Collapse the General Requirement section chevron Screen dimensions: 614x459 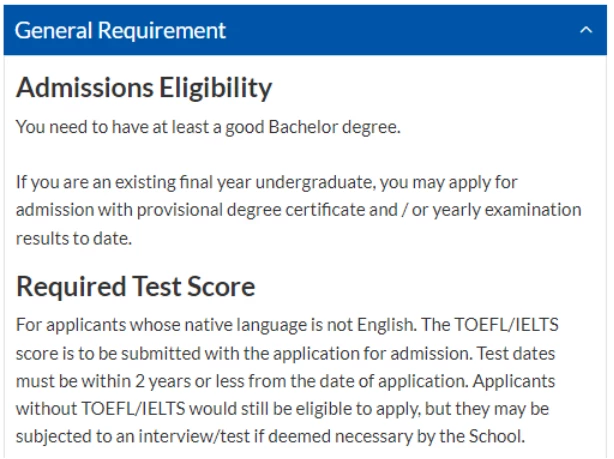585,30
